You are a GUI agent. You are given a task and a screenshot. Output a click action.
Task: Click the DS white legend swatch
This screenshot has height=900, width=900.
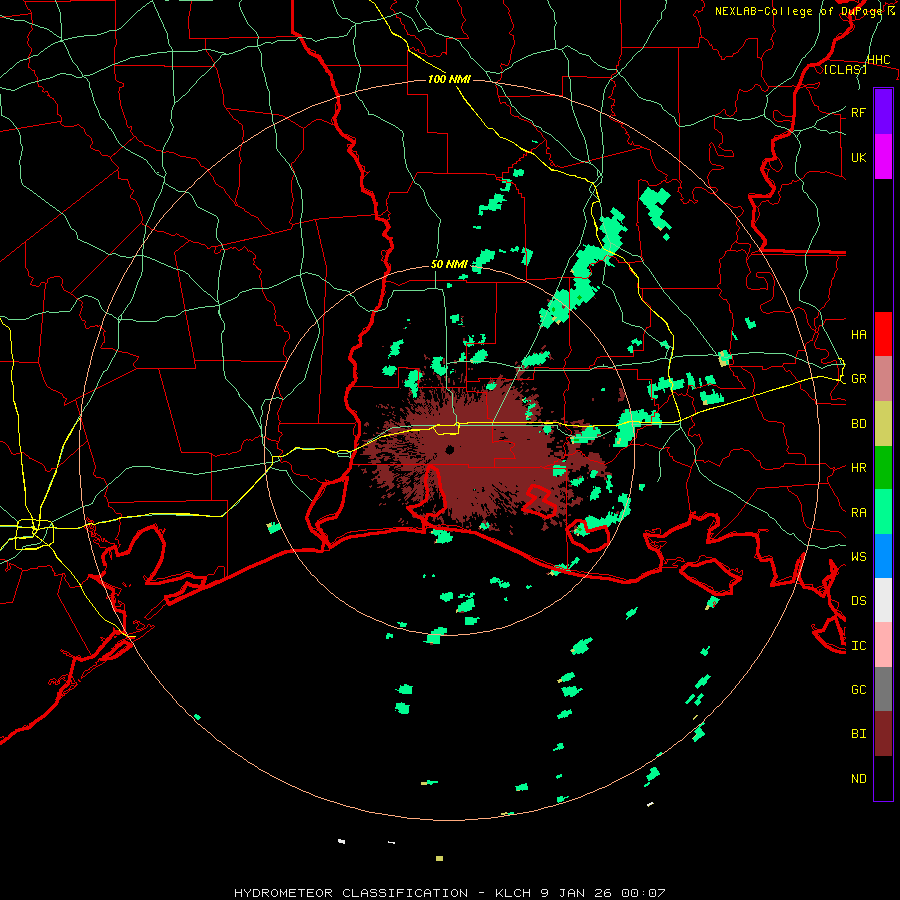pos(883,600)
